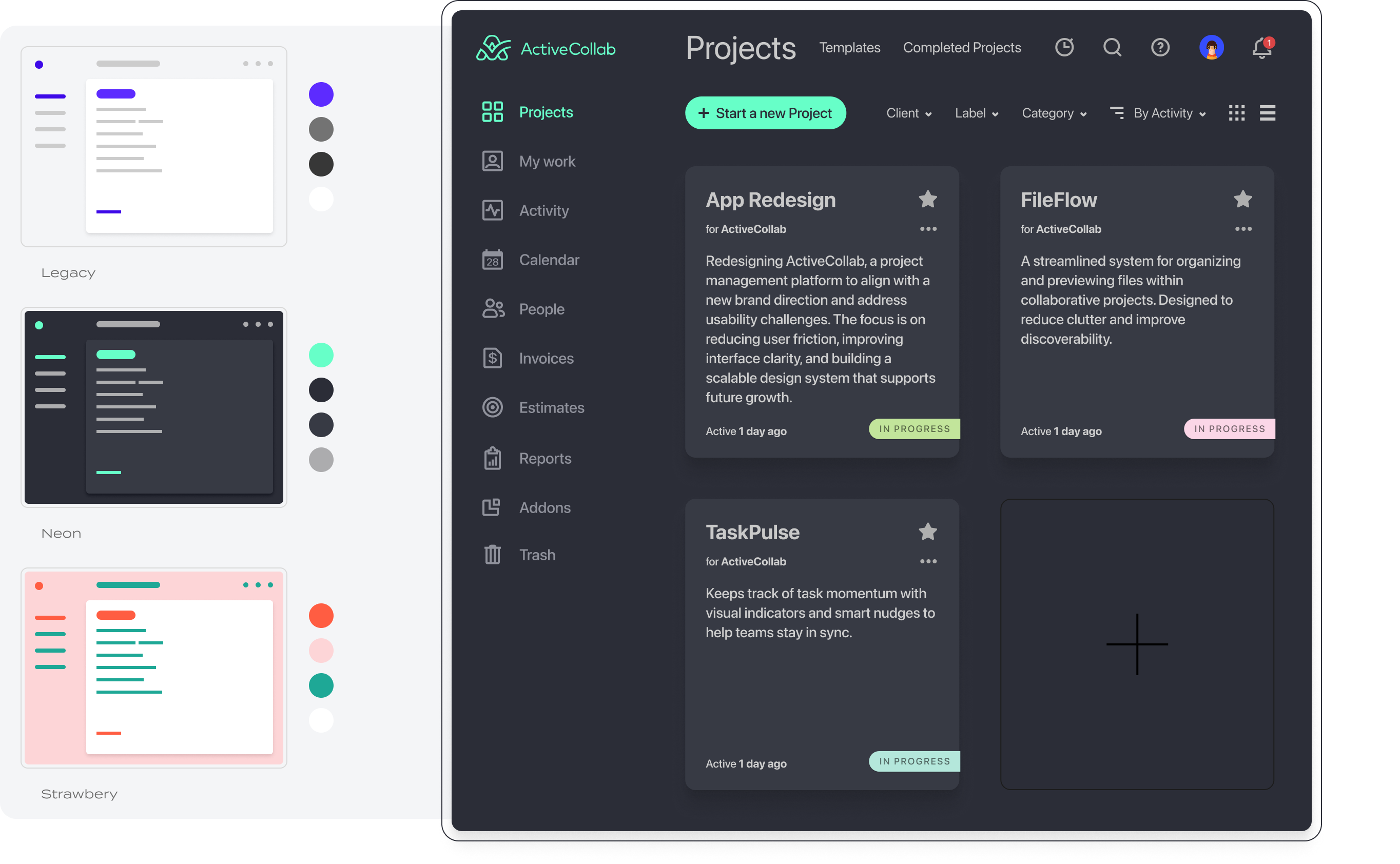Image resolution: width=1400 pixels, height=864 pixels.
Task: Star the TaskPulse project
Action: click(927, 532)
